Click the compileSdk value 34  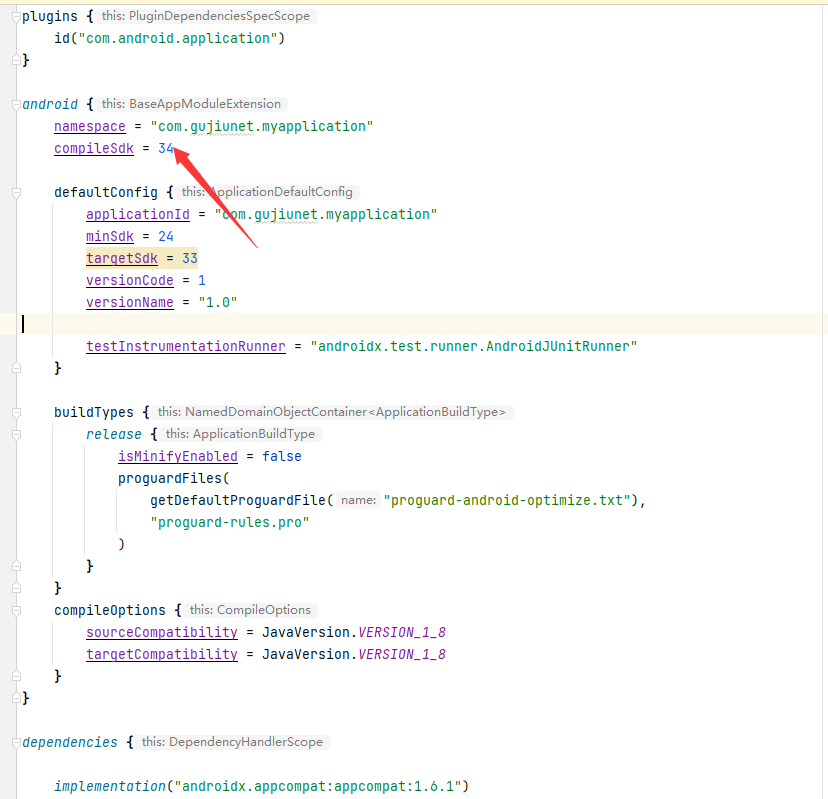tap(166, 149)
